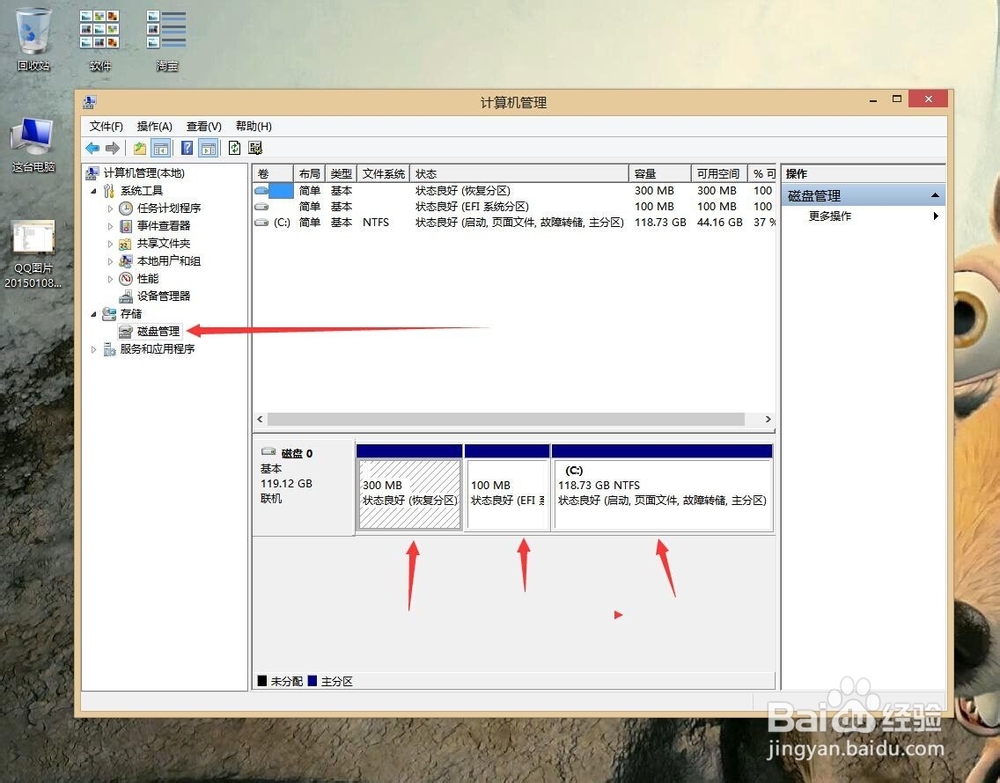Open the 这台电脑 desktop icon

(x=33, y=145)
